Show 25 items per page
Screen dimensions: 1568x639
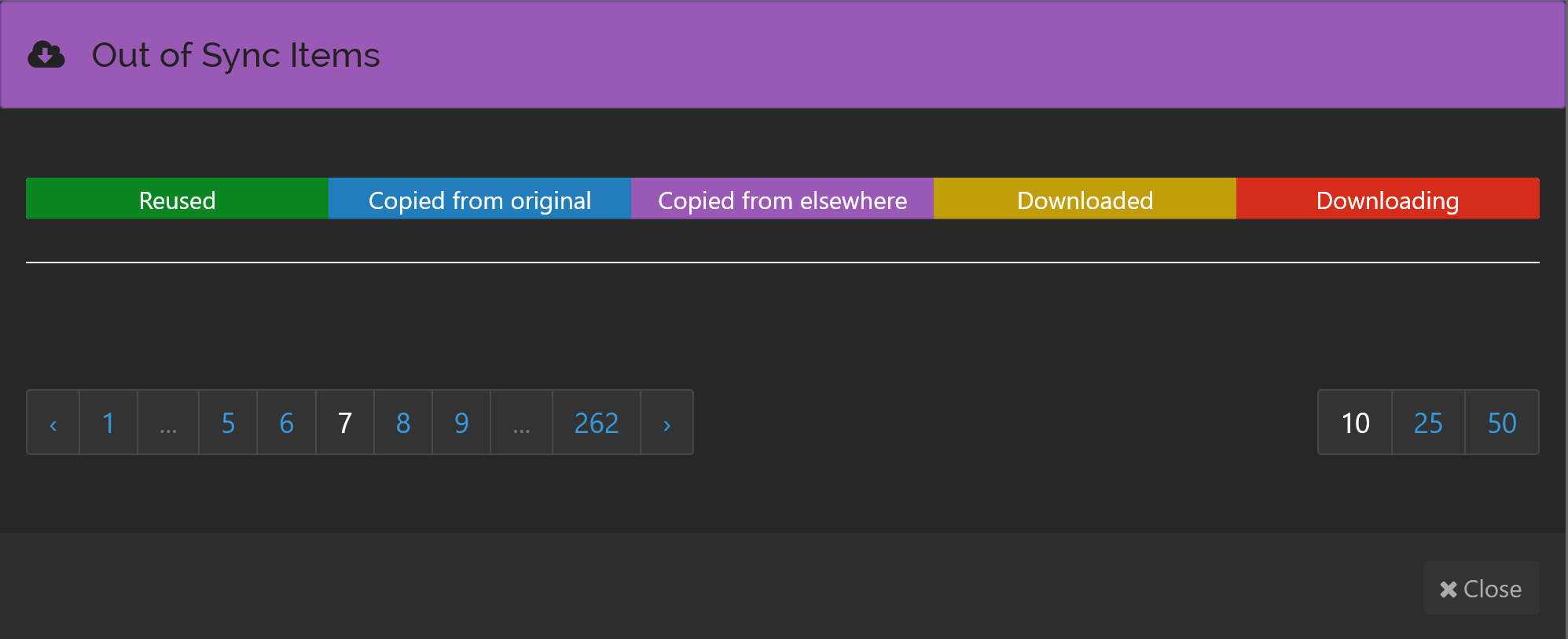point(1428,423)
